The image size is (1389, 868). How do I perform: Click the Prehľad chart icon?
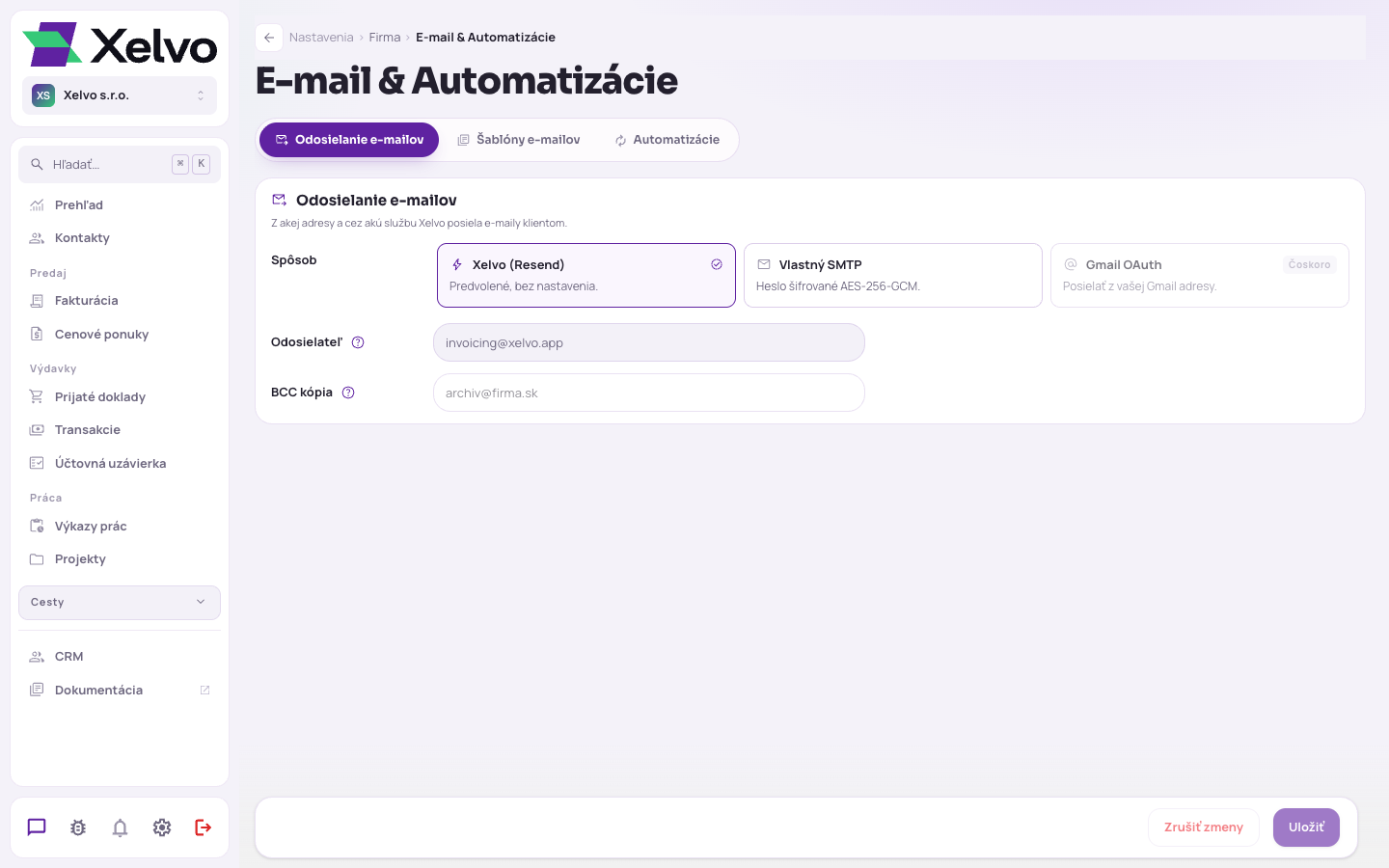tap(37, 204)
